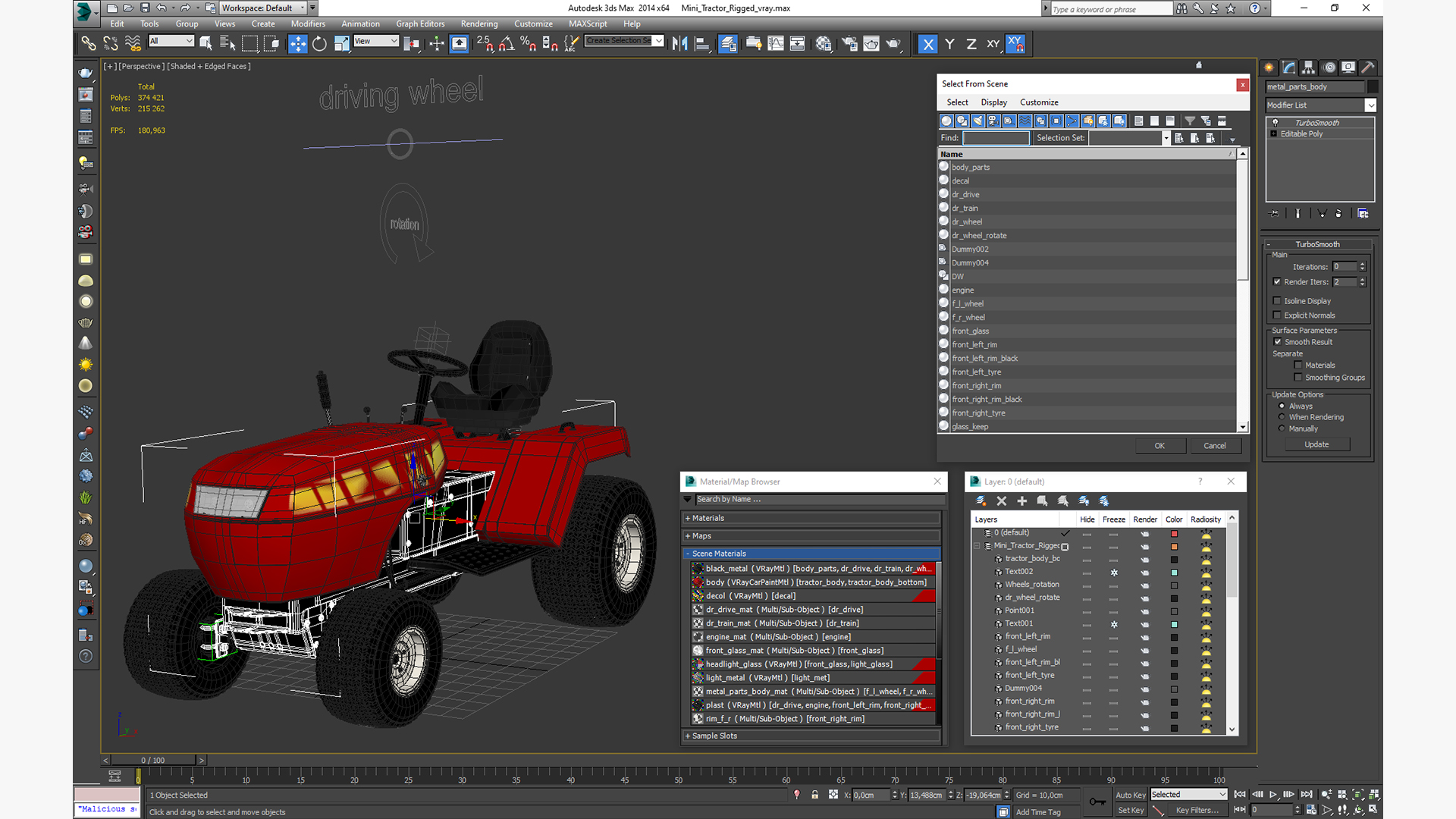The image size is (1456, 819).
Task: Click Go to End playback button
Action: 1307,795
